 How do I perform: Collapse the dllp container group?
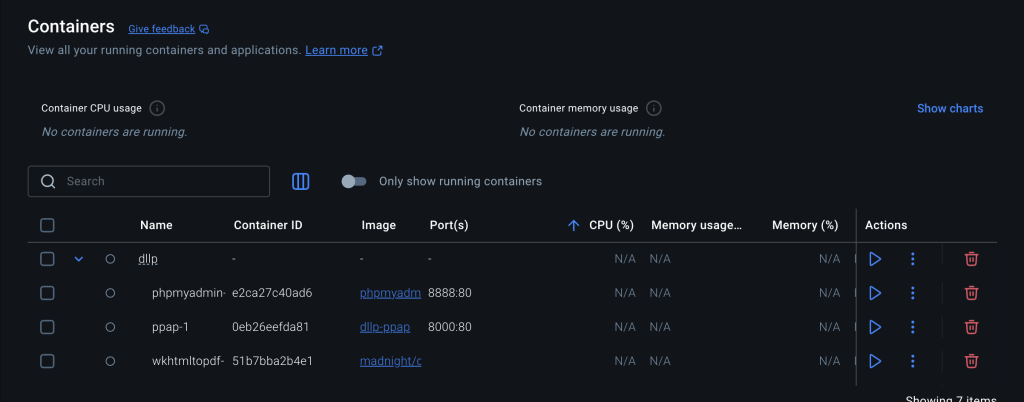[x=79, y=259]
